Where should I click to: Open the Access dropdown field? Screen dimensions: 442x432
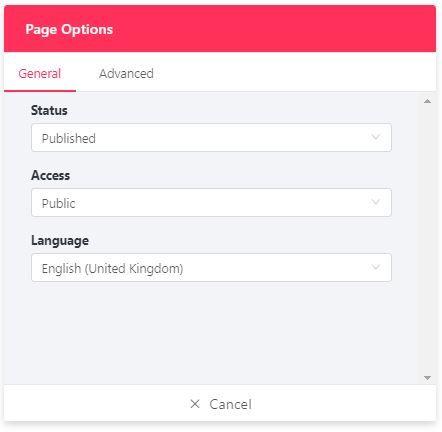tap(211, 203)
